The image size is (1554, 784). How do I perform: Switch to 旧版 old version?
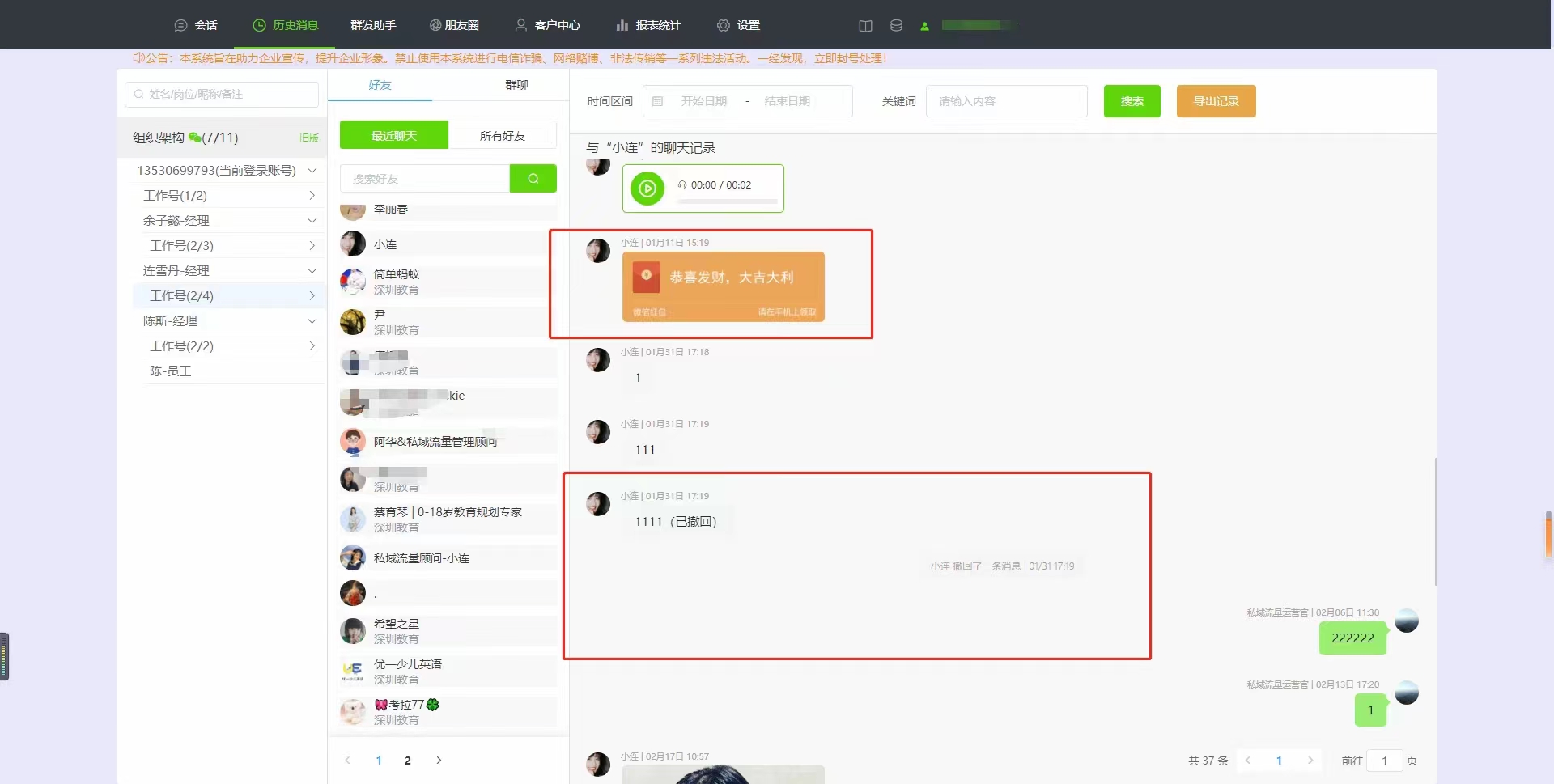308,138
